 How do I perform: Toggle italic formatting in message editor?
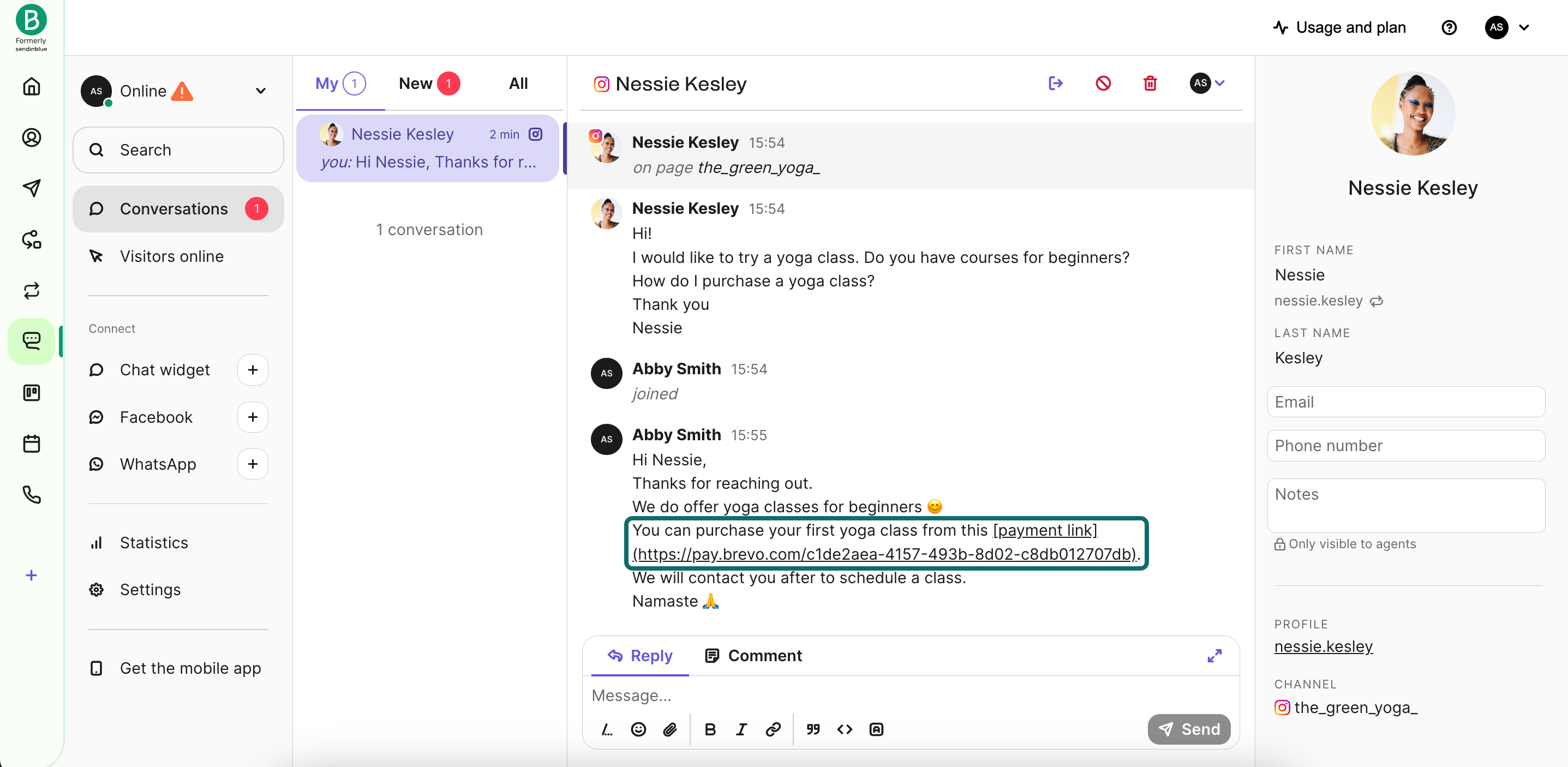(741, 729)
